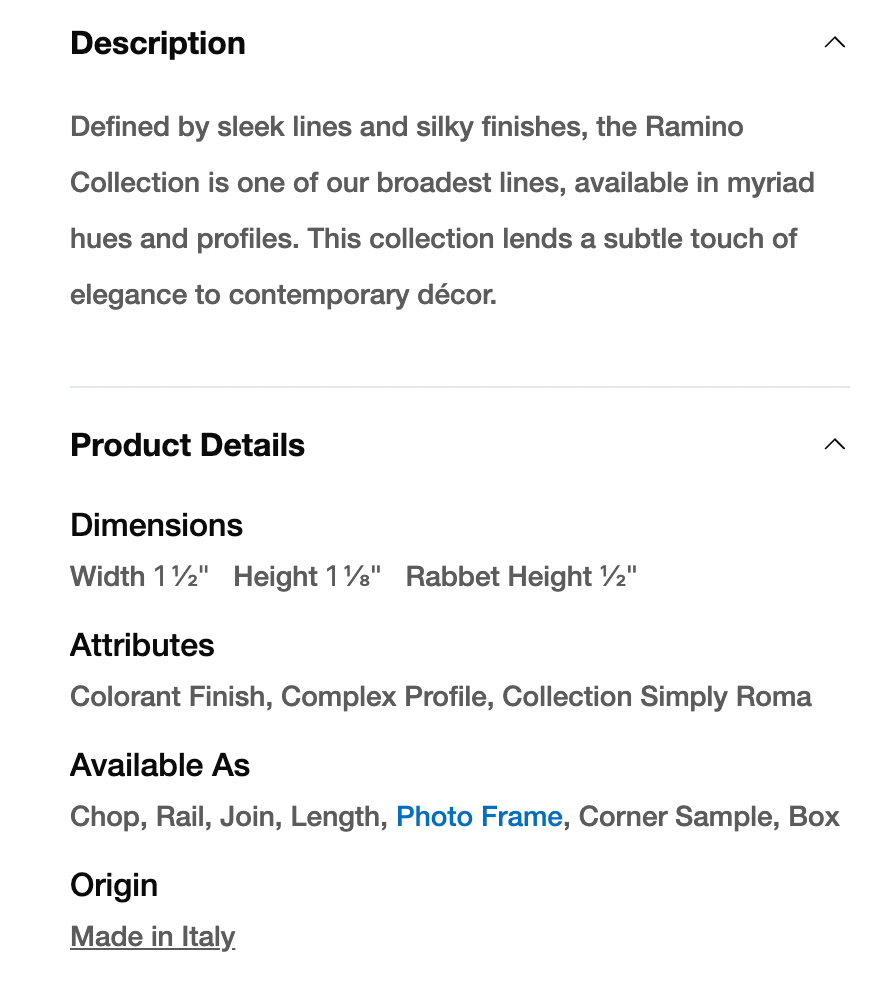This screenshot has height=984, width=894.
Task: Click the Box availability option text
Action: pos(814,817)
